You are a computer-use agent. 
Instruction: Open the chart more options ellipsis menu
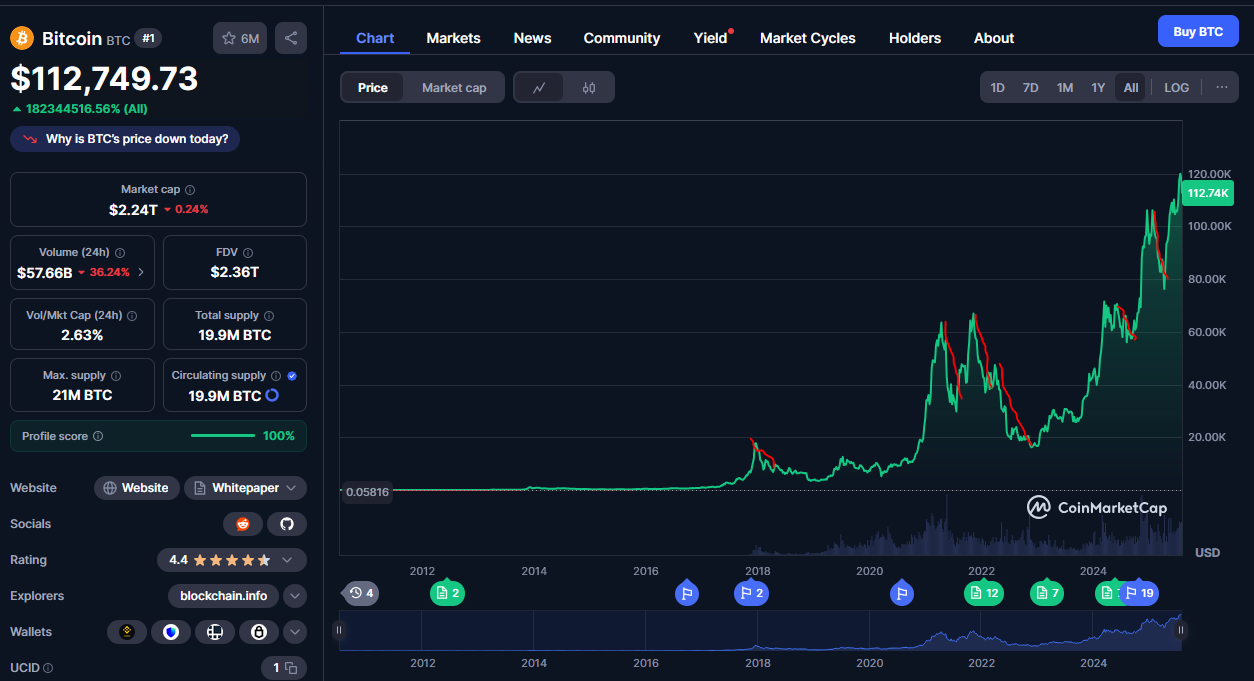tap(1222, 87)
